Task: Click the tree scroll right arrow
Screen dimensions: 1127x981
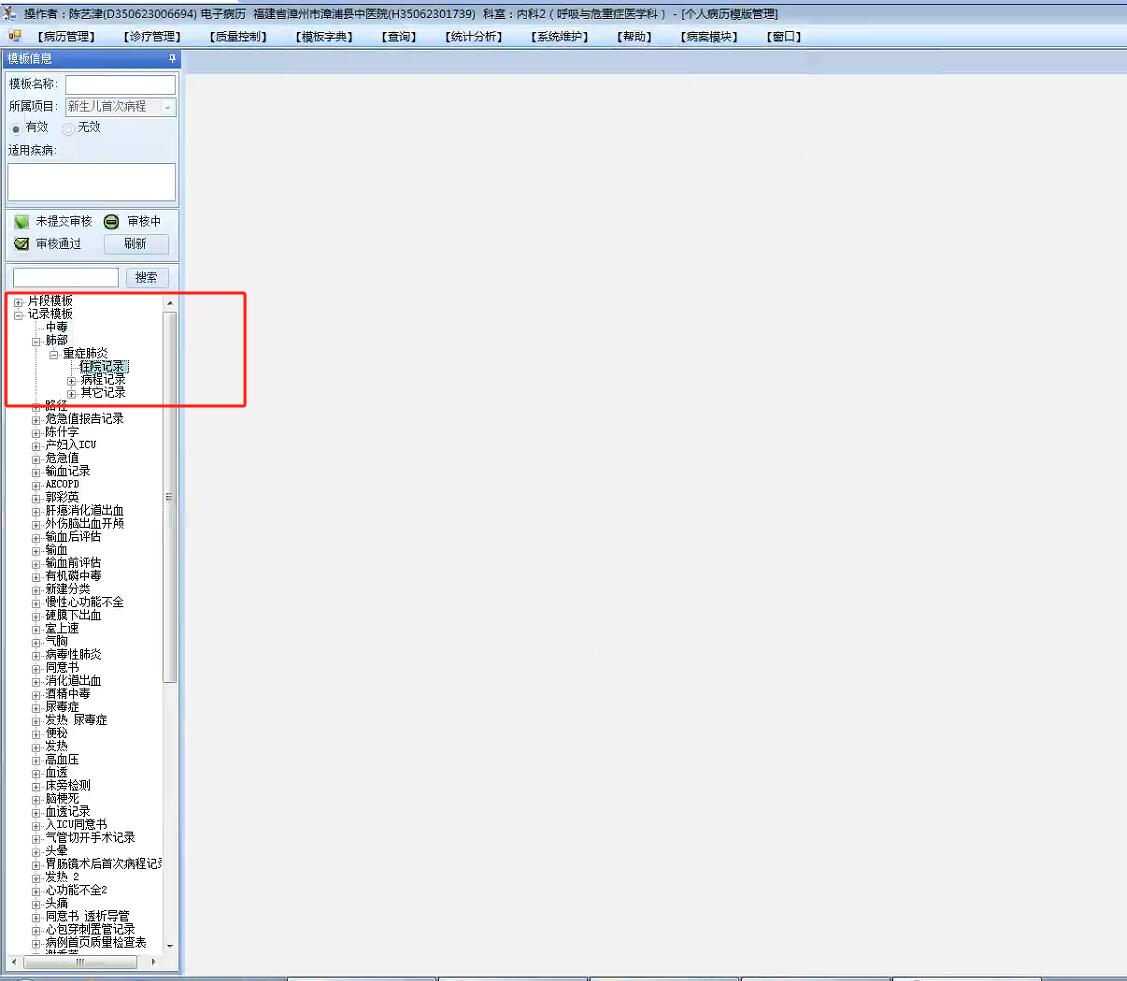Action: pos(153,962)
